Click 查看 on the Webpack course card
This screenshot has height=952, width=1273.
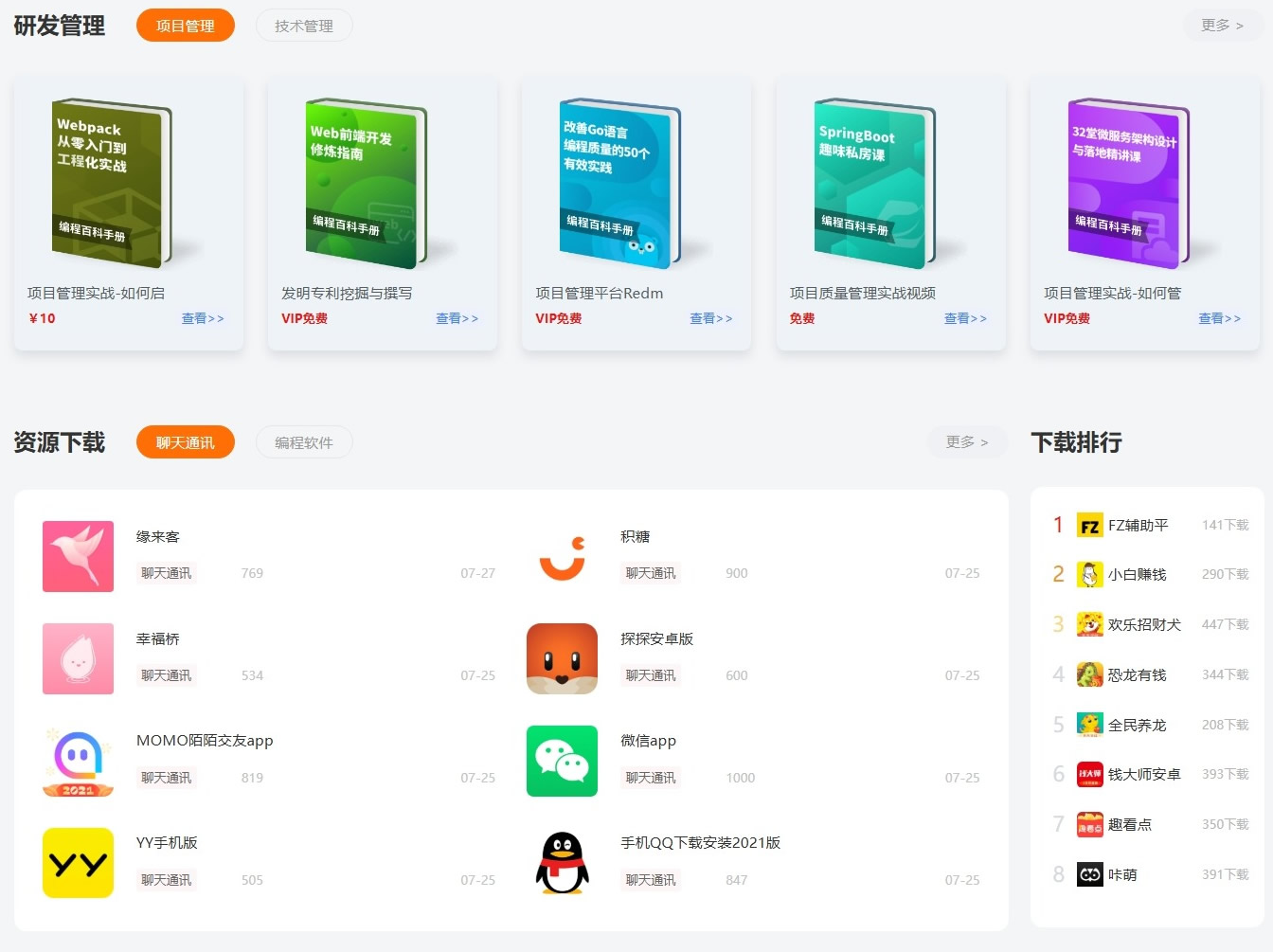pos(204,318)
